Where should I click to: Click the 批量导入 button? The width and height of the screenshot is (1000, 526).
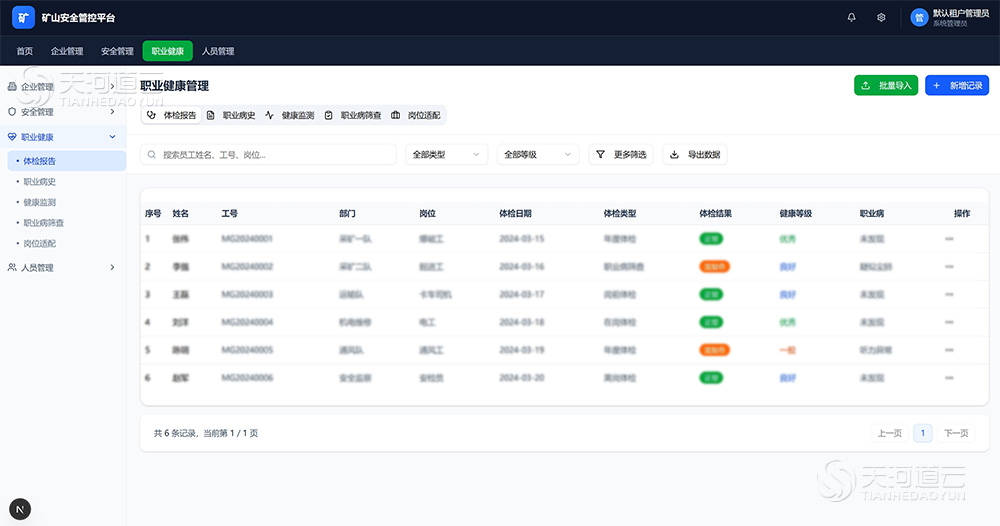point(886,85)
